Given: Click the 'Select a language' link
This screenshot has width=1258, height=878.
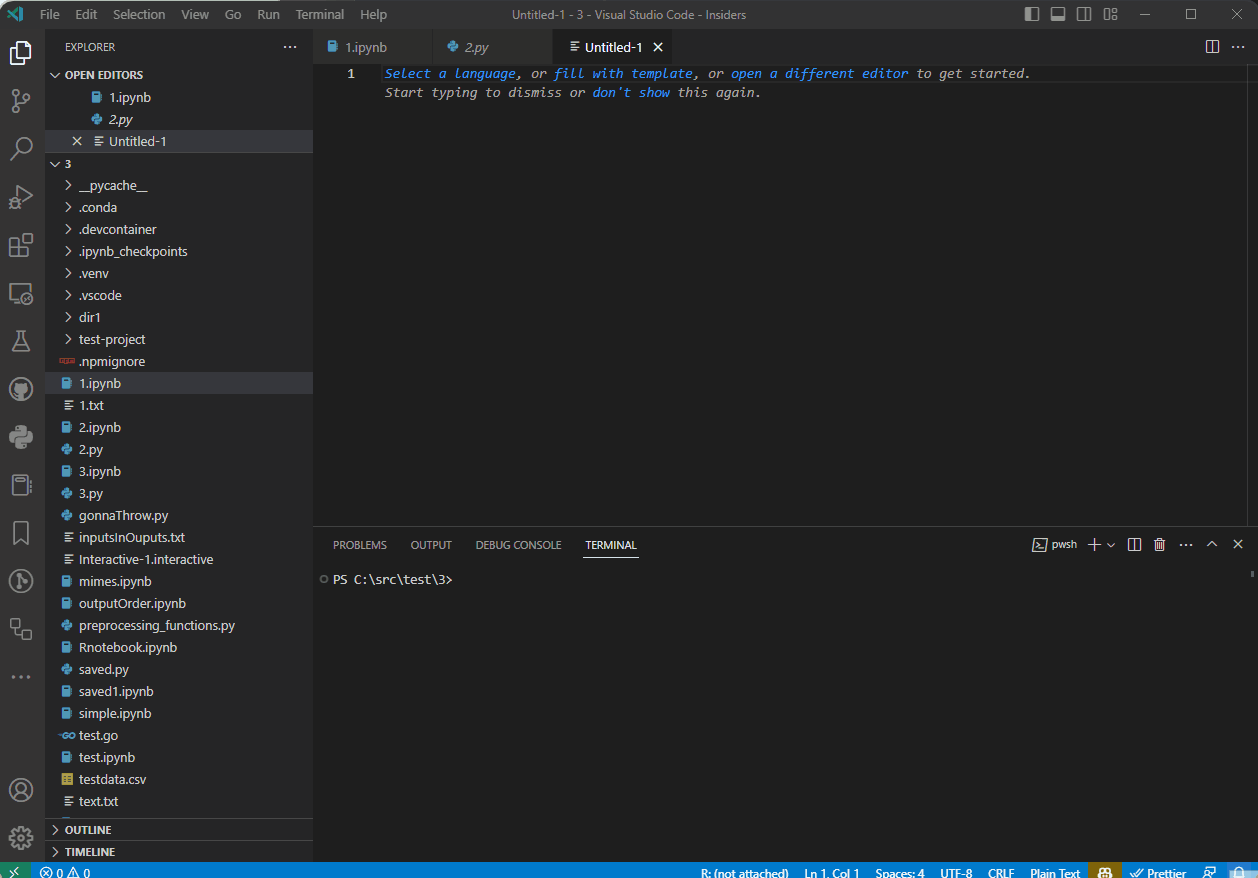Looking at the screenshot, I should 451,73.
